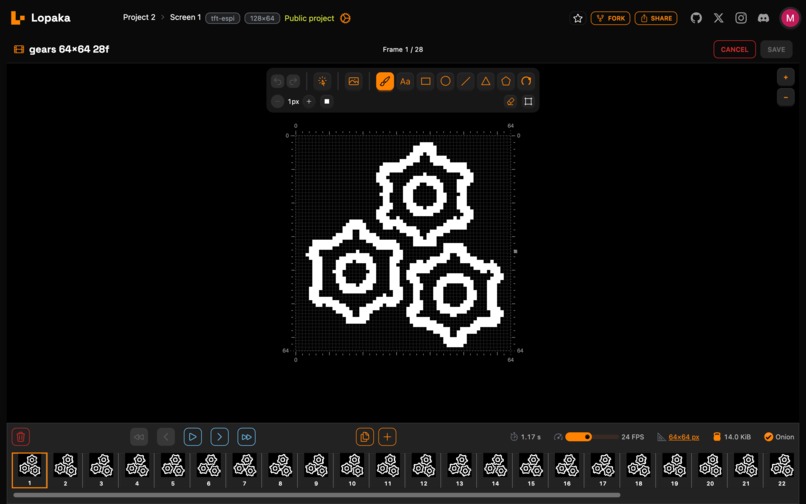Viewport: 806px width, 504px height.
Task: Select the Polygon tool
Action: click(506, 81)
